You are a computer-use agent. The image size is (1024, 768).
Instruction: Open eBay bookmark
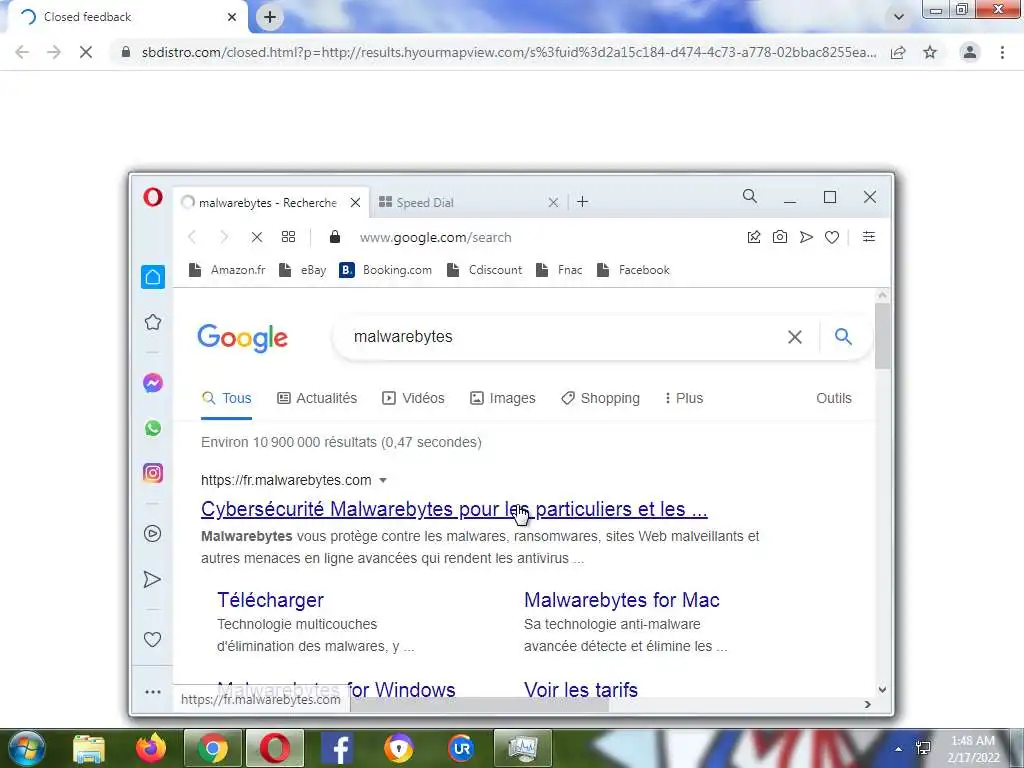[x=302, y=270]
